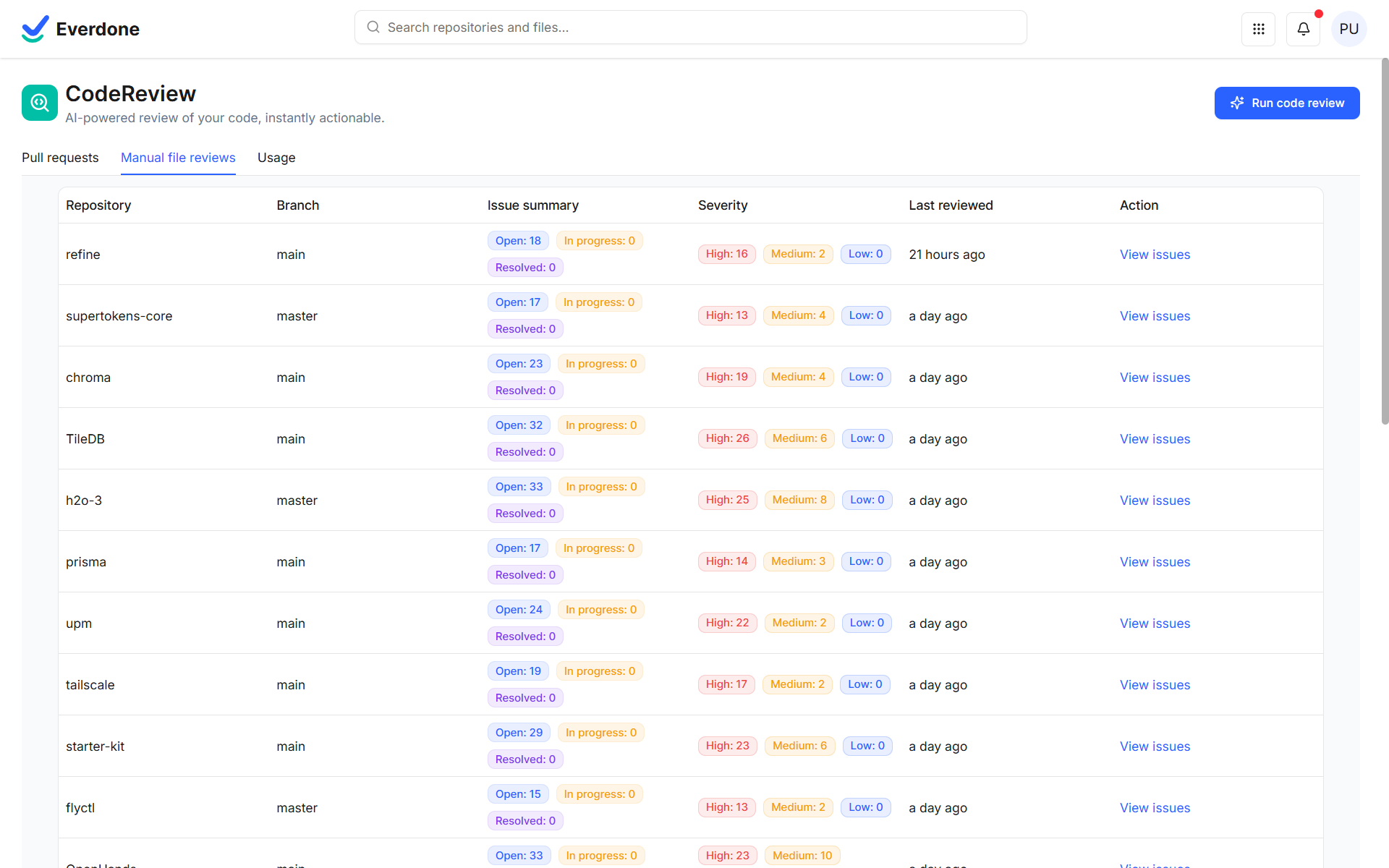Screen dimensions: 1389x868
Task: Open the Usage tab
Action: coord(276,158)
